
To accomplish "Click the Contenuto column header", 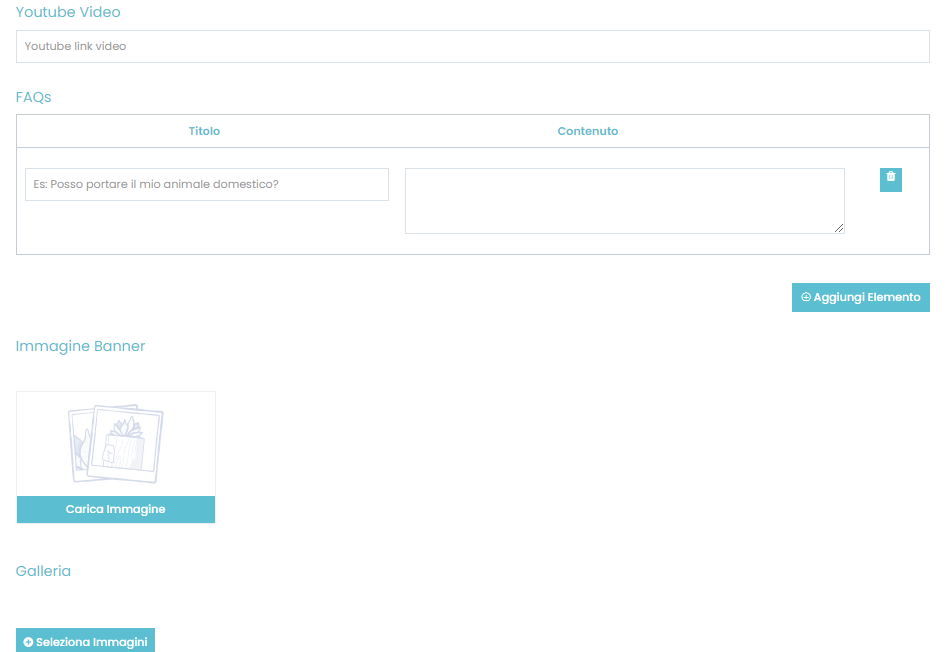I will coord(587,131).
